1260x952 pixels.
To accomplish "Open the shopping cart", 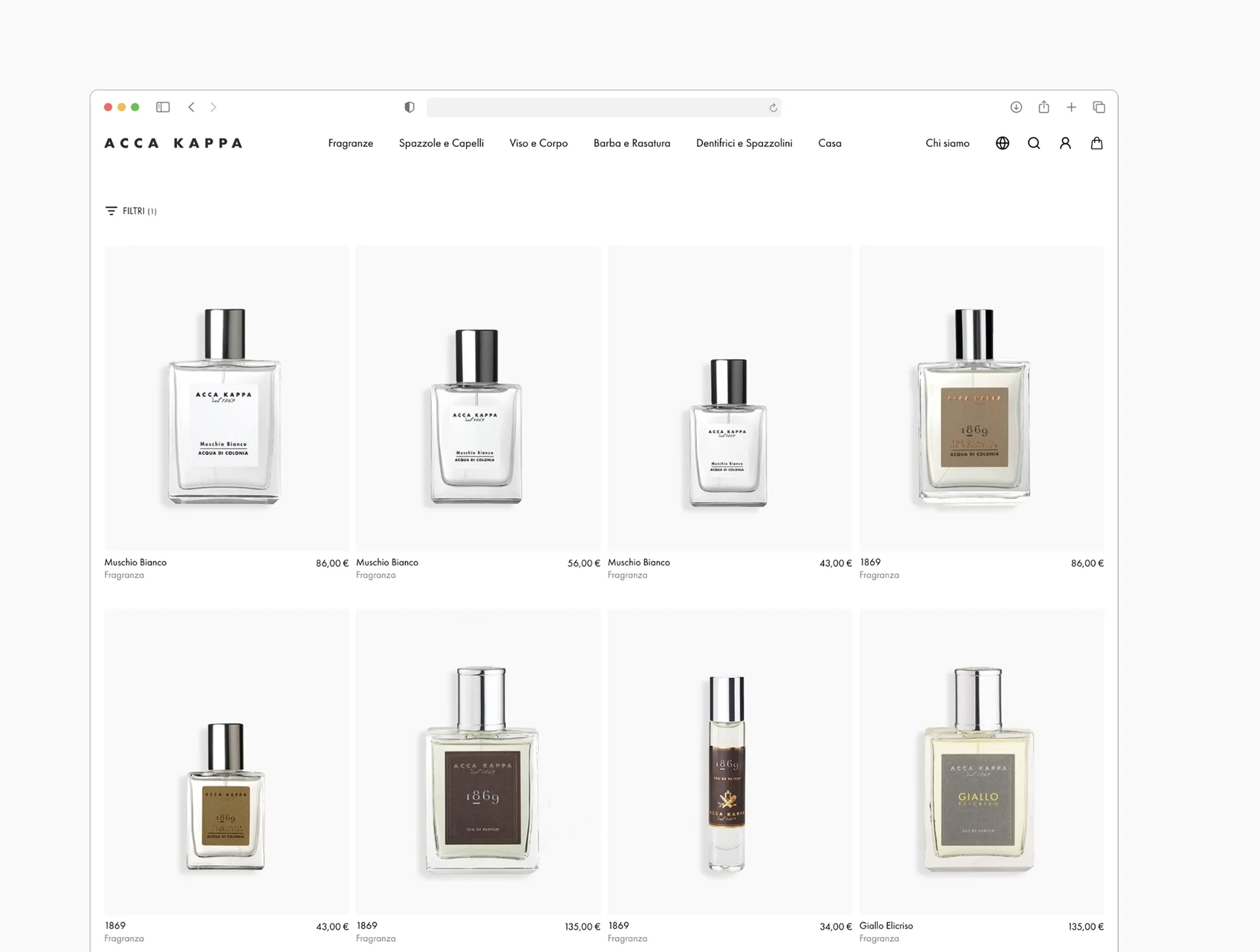I will (1097, 143).
